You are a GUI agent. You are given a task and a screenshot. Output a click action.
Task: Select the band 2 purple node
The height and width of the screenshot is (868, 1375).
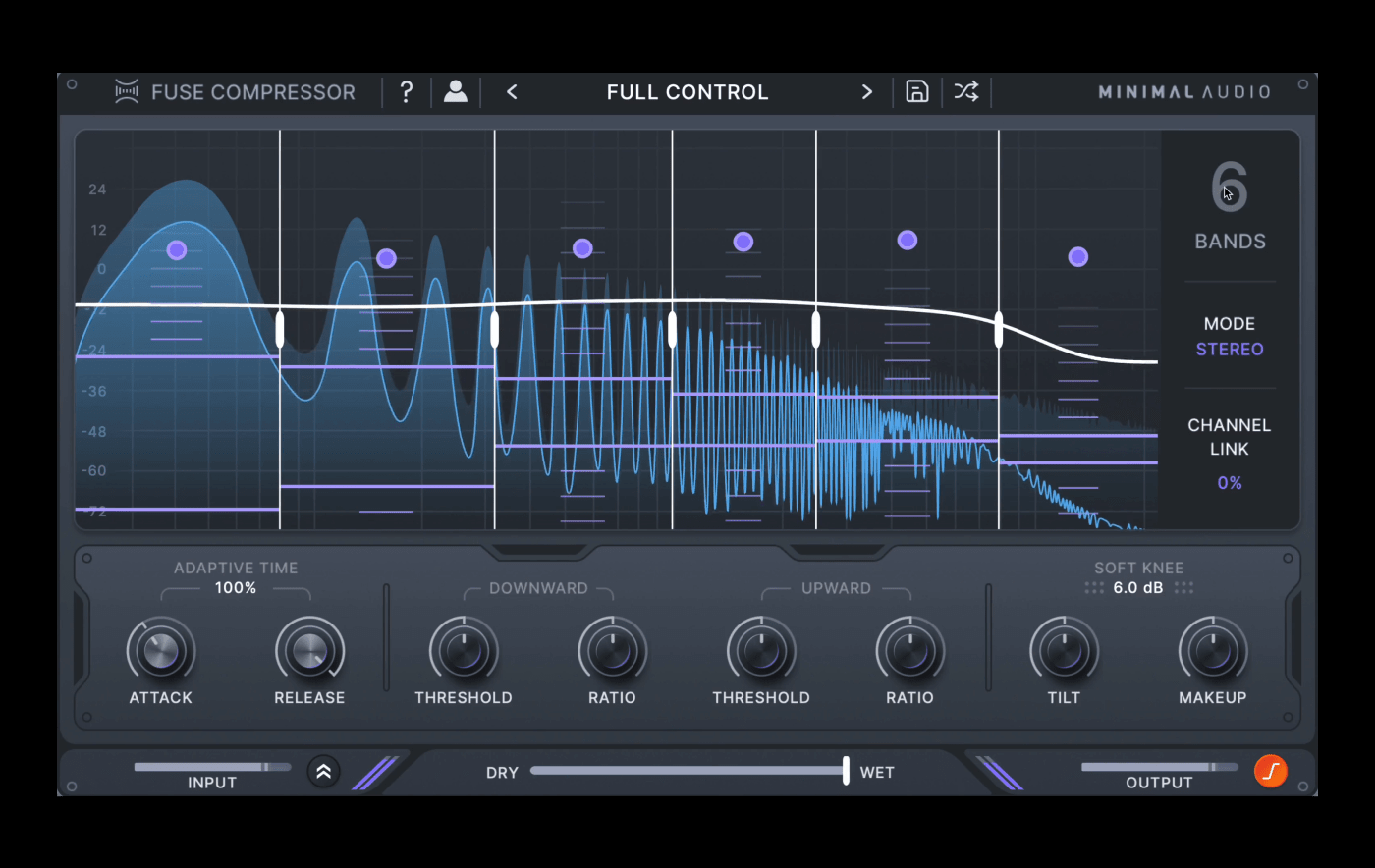click(386, 258)
